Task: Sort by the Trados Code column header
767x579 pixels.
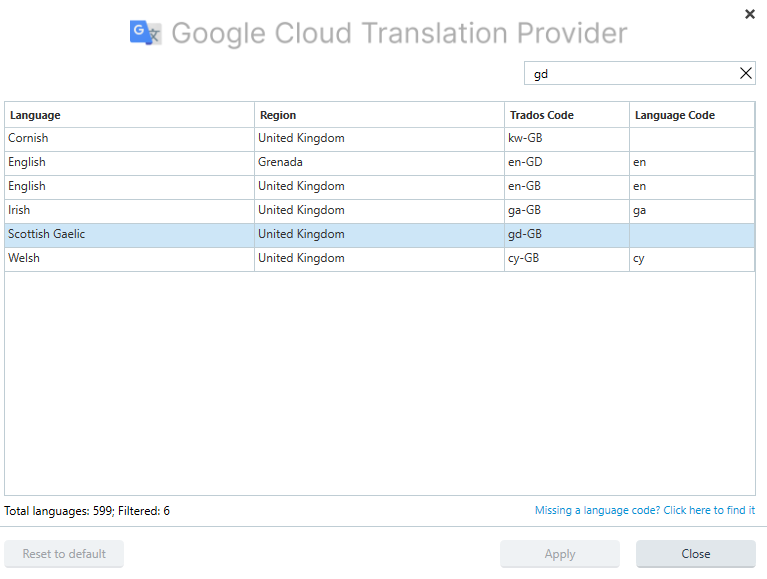Action: [x=566, y=115]
